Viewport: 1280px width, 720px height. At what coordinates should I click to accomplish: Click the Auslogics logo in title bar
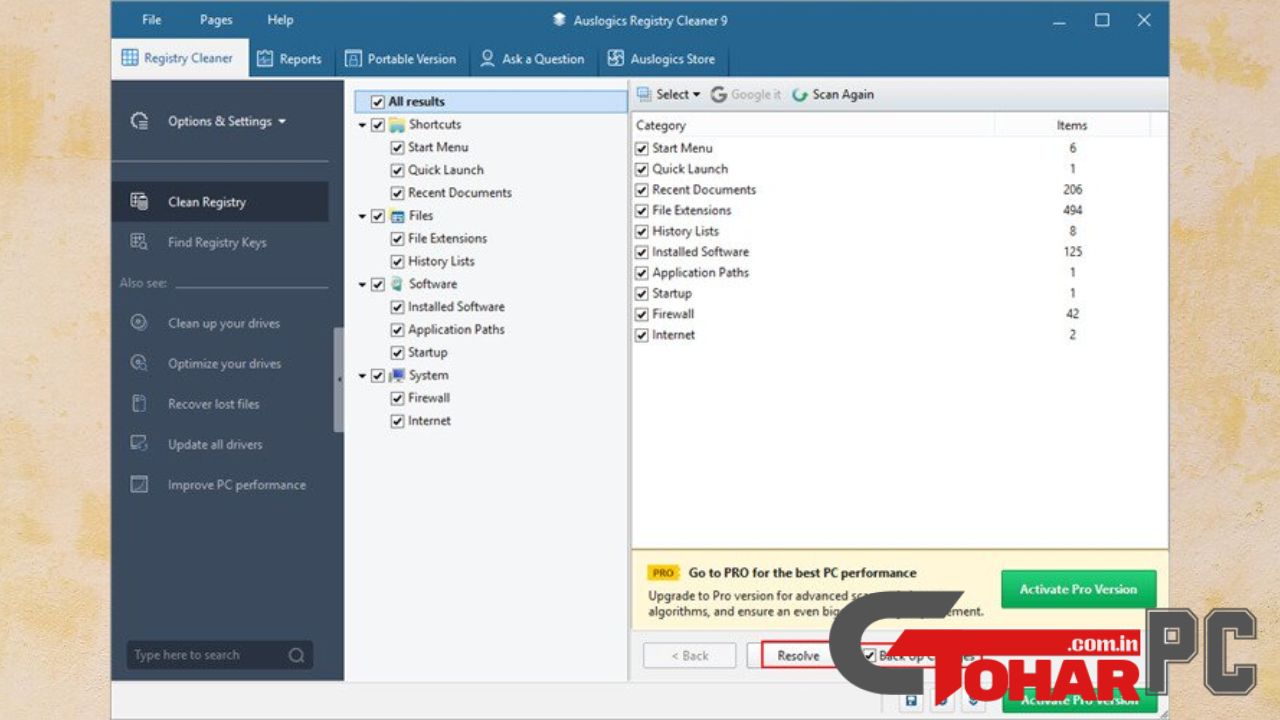pyautogui.click(x=560, y=20)
